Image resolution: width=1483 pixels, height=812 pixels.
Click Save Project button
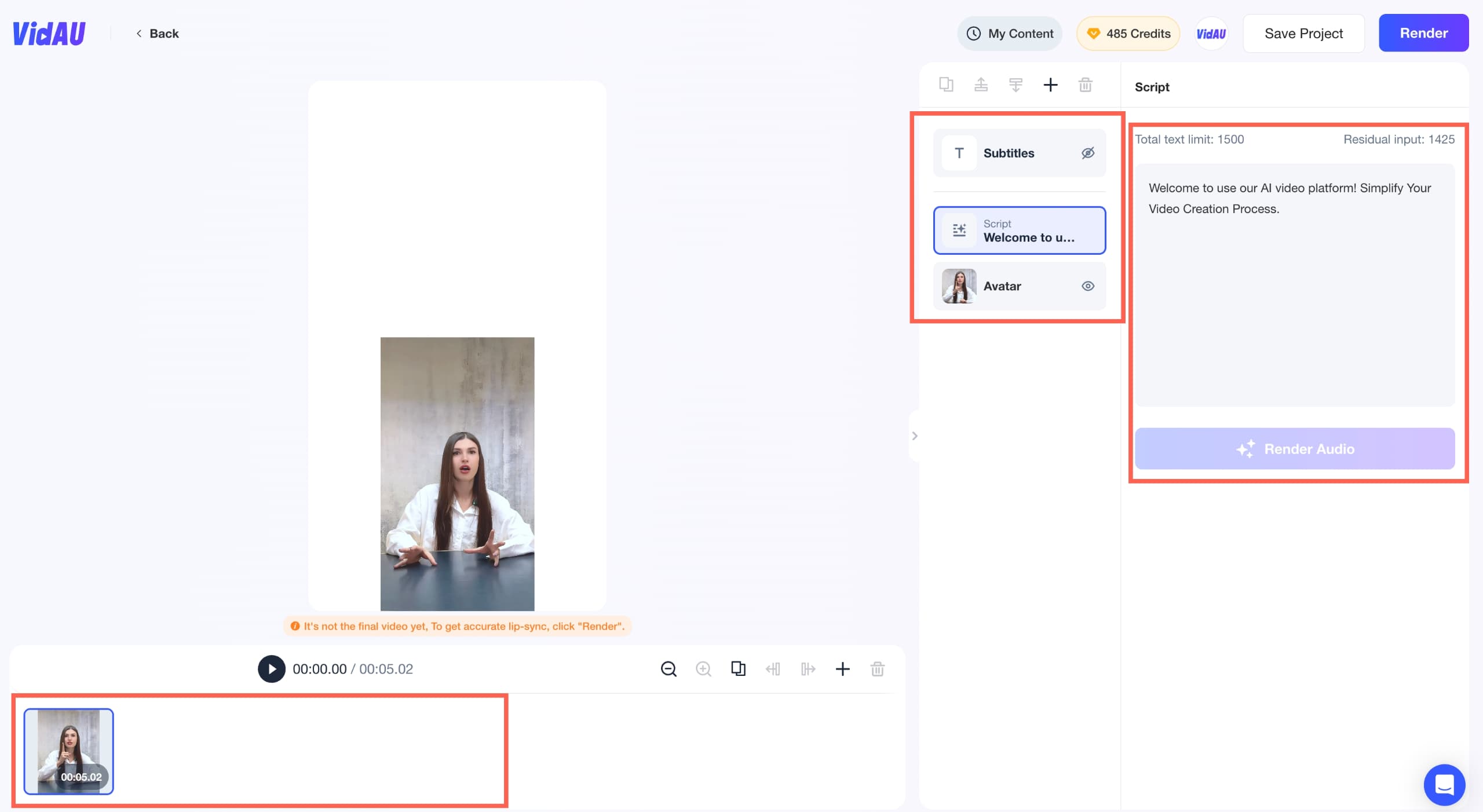(1303, 34)
